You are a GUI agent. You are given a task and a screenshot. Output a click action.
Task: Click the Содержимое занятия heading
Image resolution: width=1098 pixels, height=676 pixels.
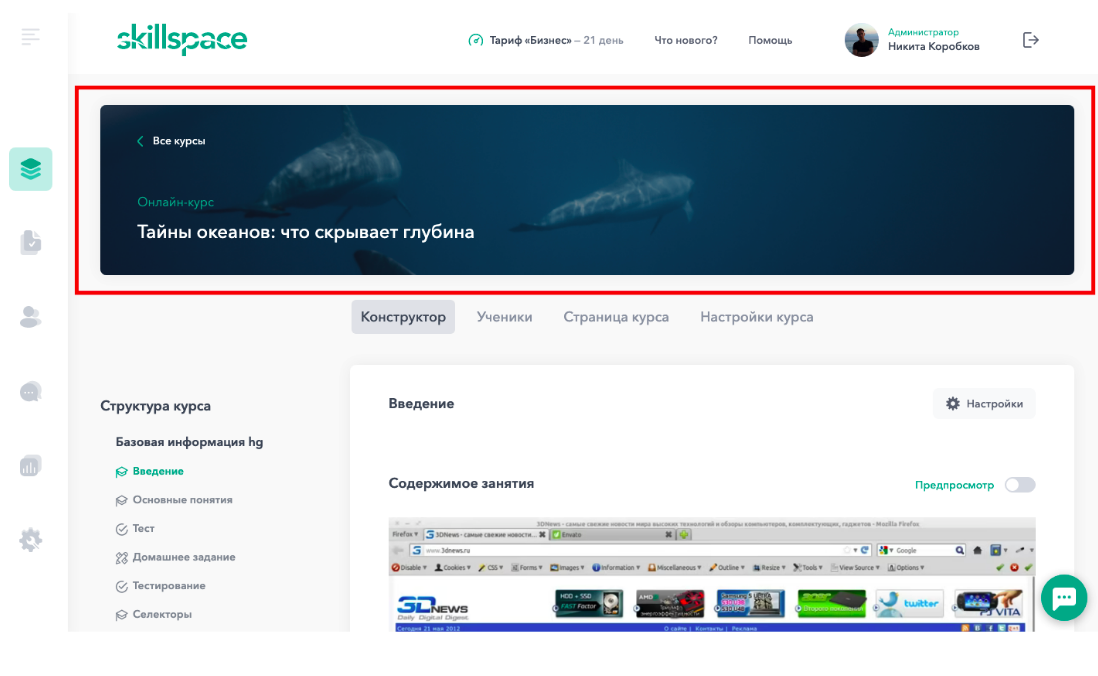461,483
